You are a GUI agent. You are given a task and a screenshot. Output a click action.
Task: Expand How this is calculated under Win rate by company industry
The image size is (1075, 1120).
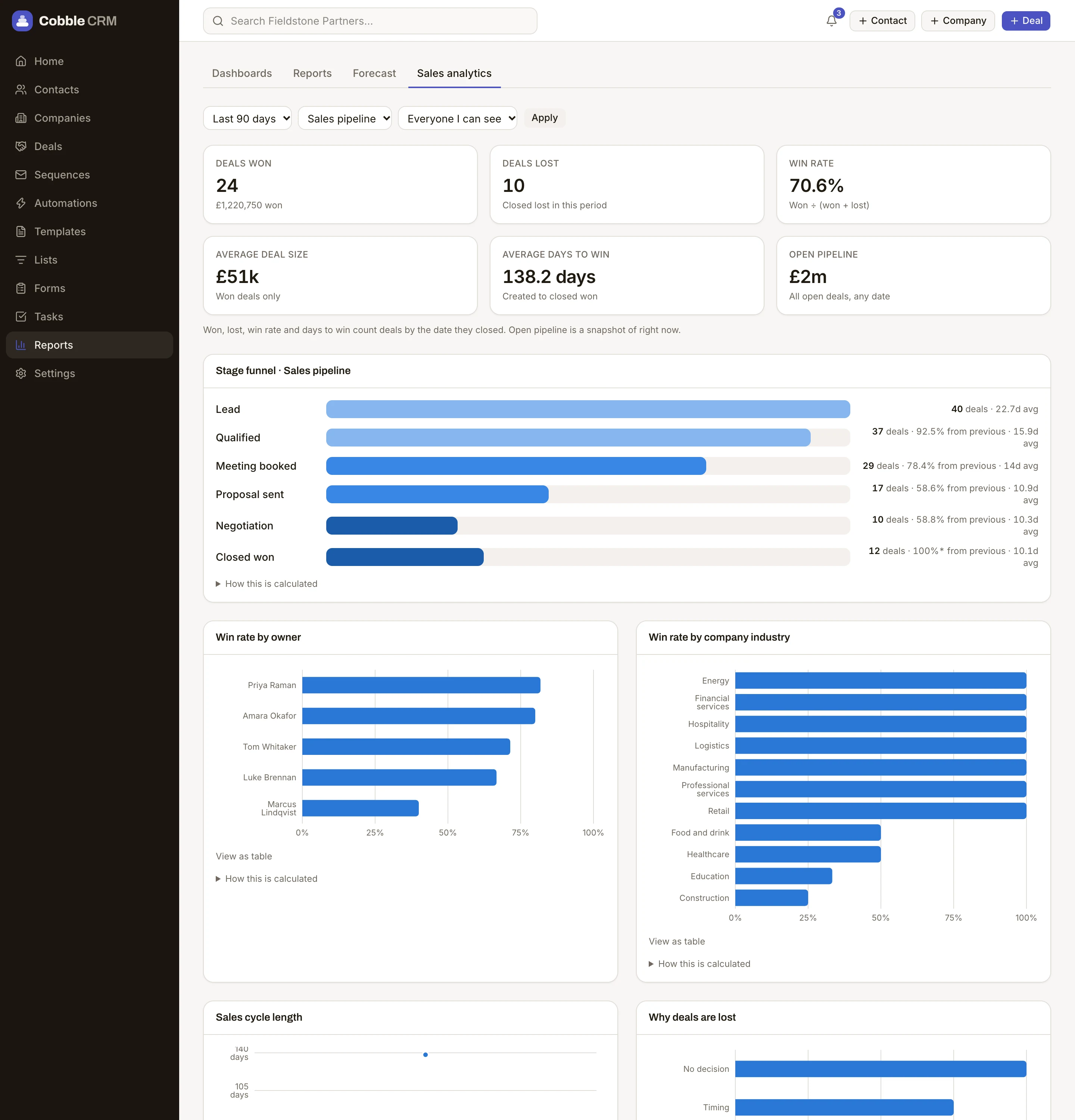(700, 964)
